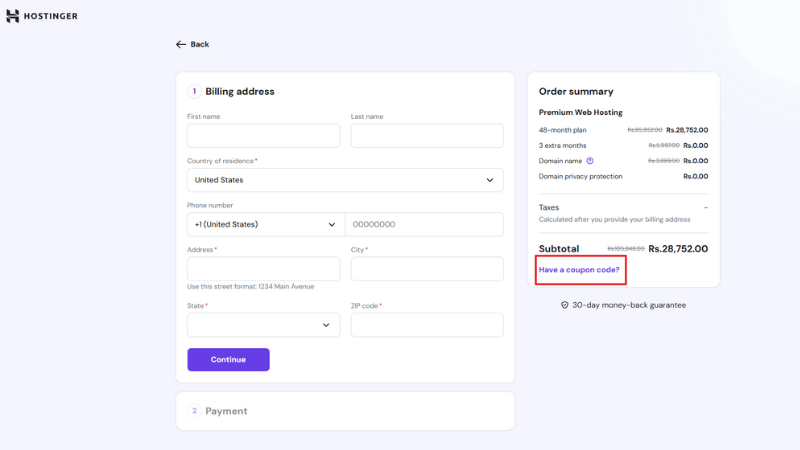Viewport: 800px width, 450px height.
Task: Click the 'Domain privacy protection' label
Action: point(581,177)
